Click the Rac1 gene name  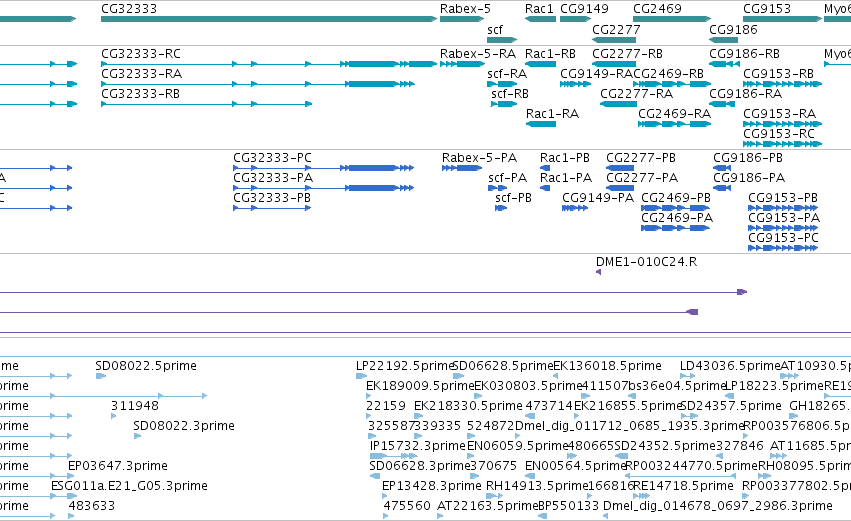539,9
